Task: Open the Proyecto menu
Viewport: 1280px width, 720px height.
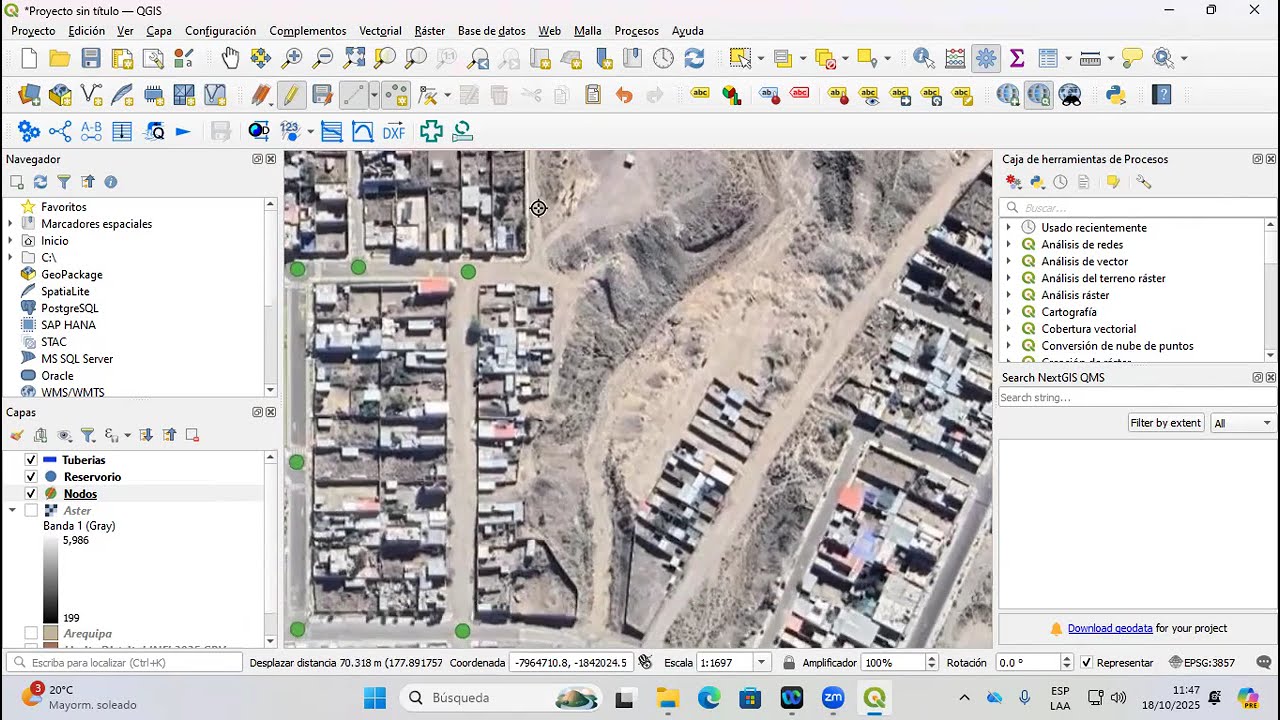Action: 33,31
